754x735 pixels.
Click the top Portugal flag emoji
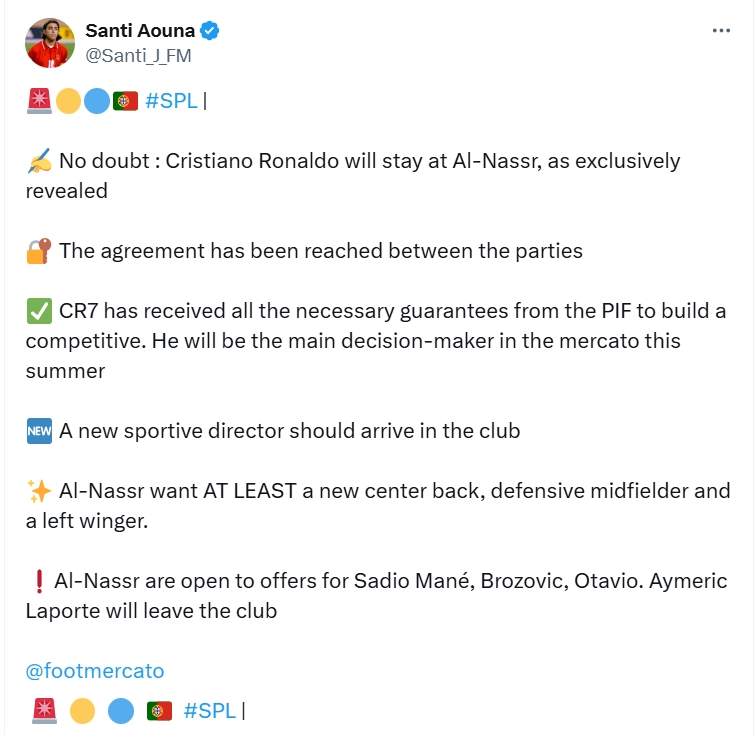pyautogui.click(x=125, y=101)
